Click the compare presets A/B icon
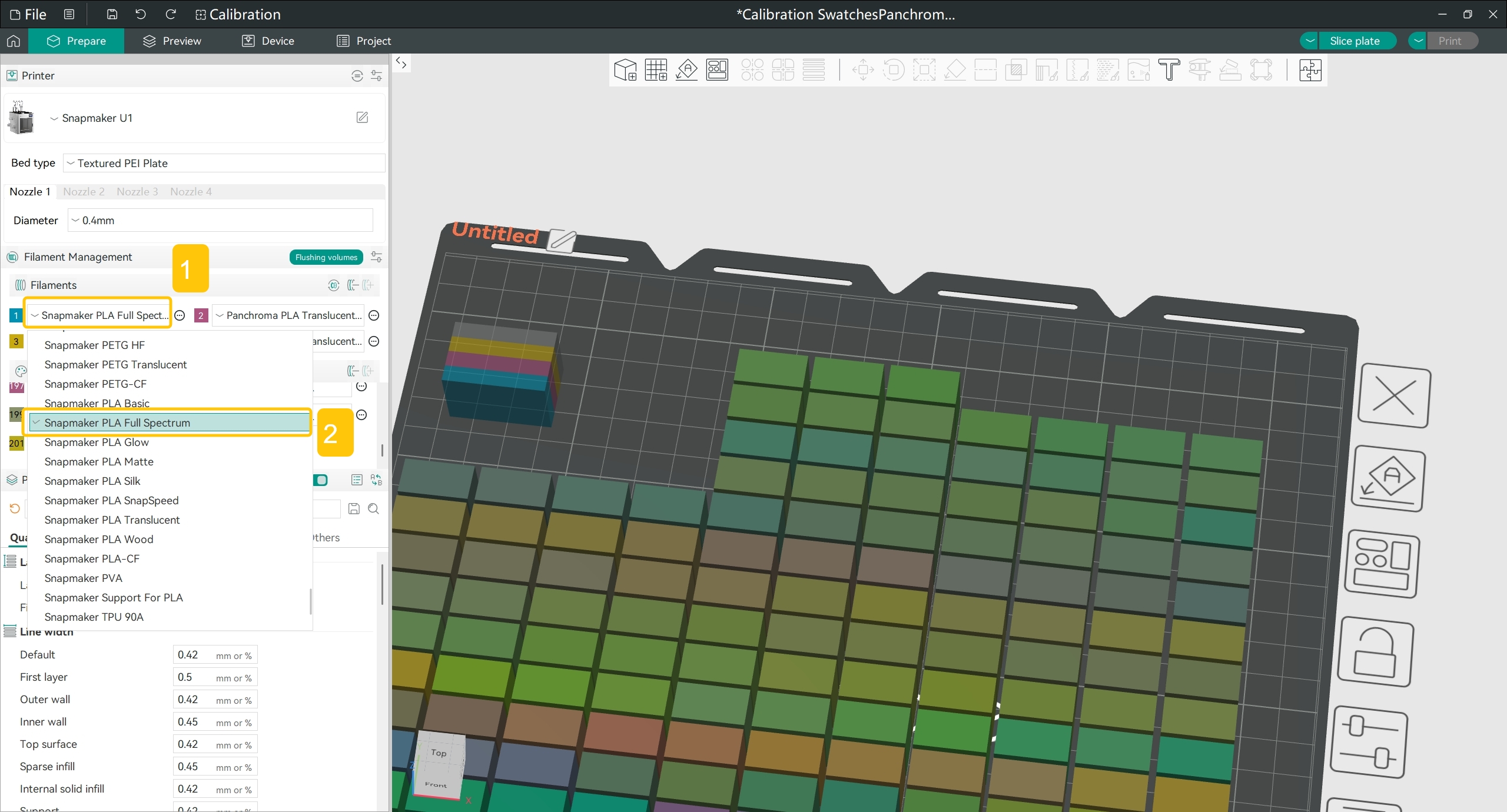The width and height of the screenshot is (1507, 812). pos(377,480)
